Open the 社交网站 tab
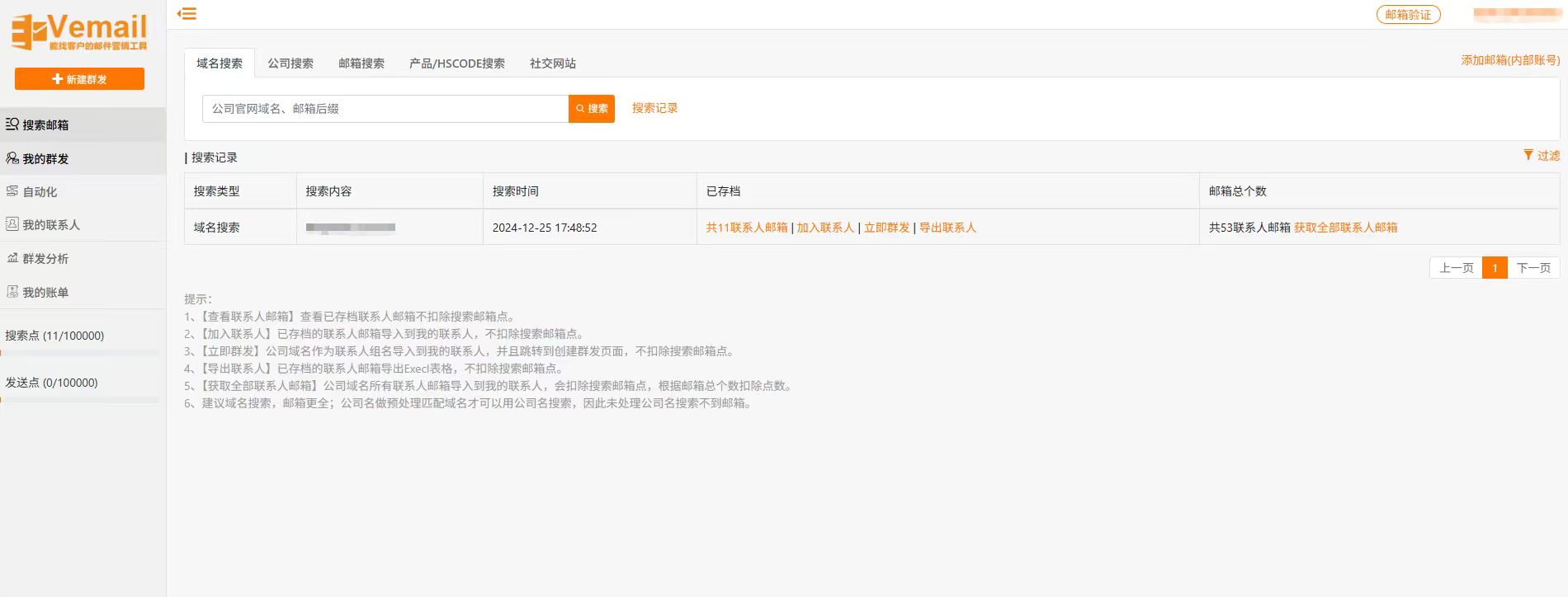Viewport: 1568px width, 597px height. [553, 63]
